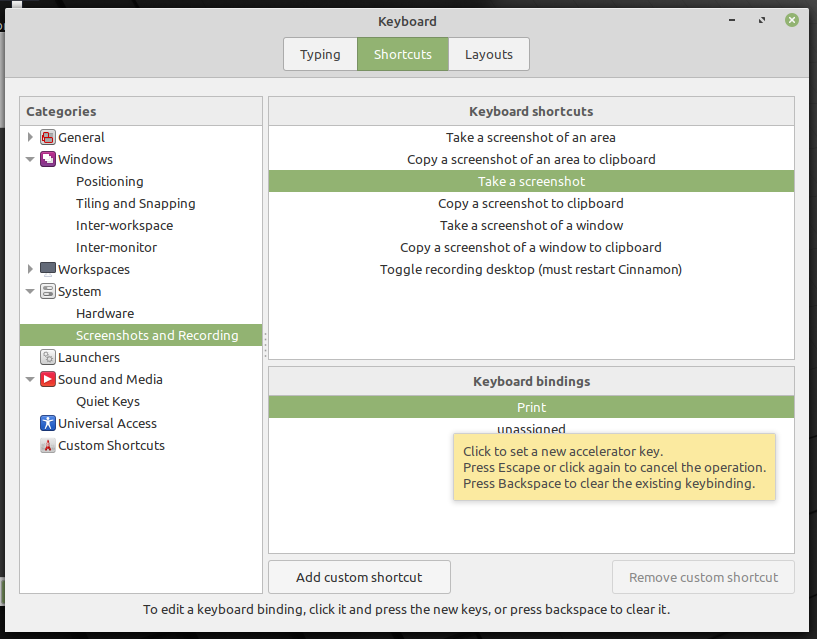Select Toggle recording desktop shortcut
This screenshot has width=817, height=639.
coord(531,270)
